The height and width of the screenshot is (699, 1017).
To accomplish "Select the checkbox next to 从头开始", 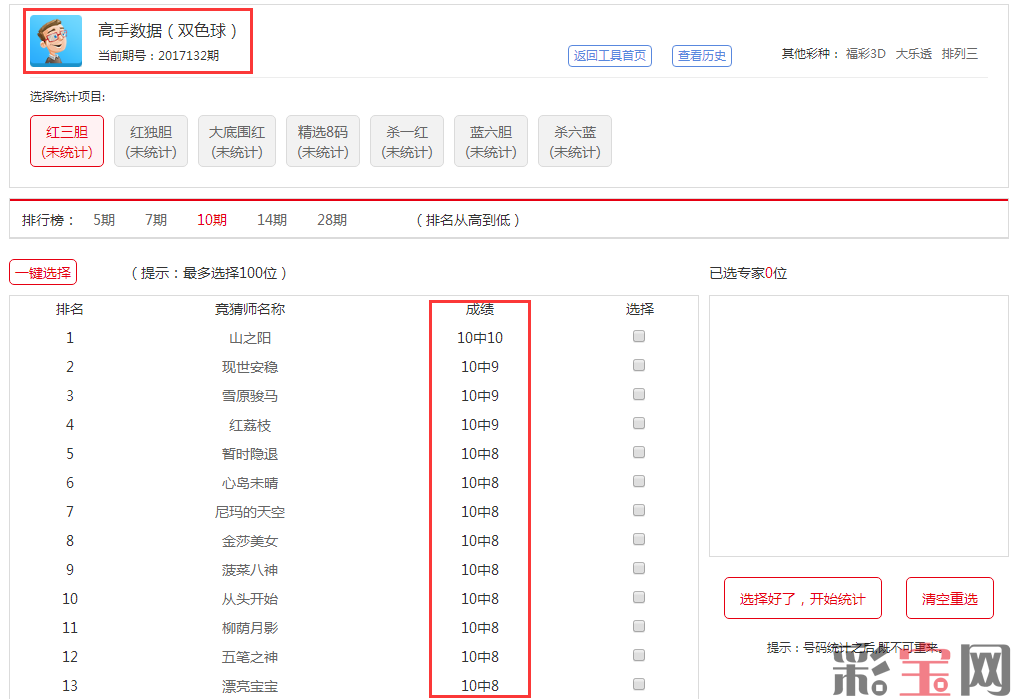I will click(639, 598).
